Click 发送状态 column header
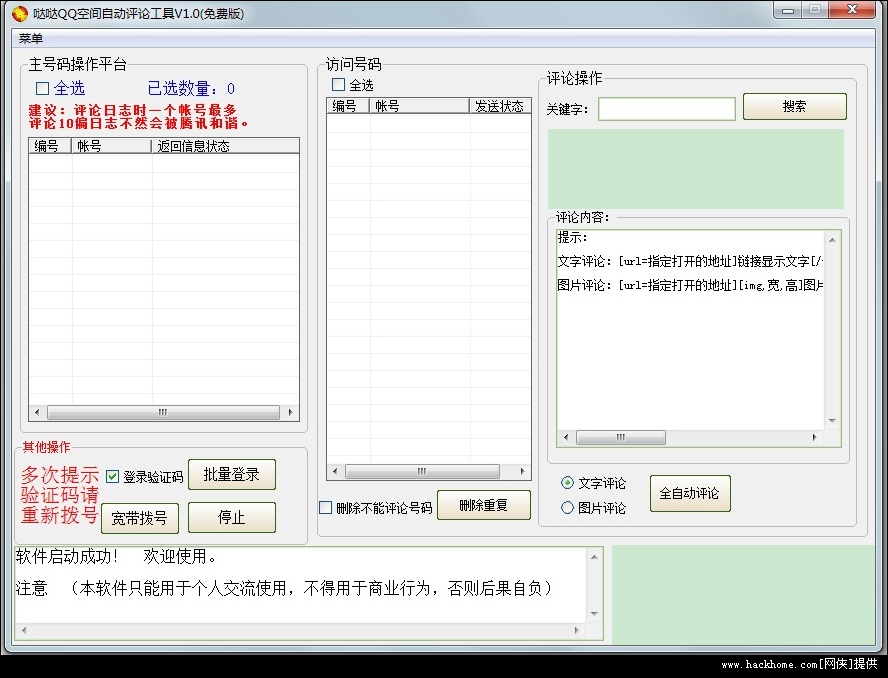Image resolution: width=888 pixels, height=678 pixels. [x=500, y=106]
